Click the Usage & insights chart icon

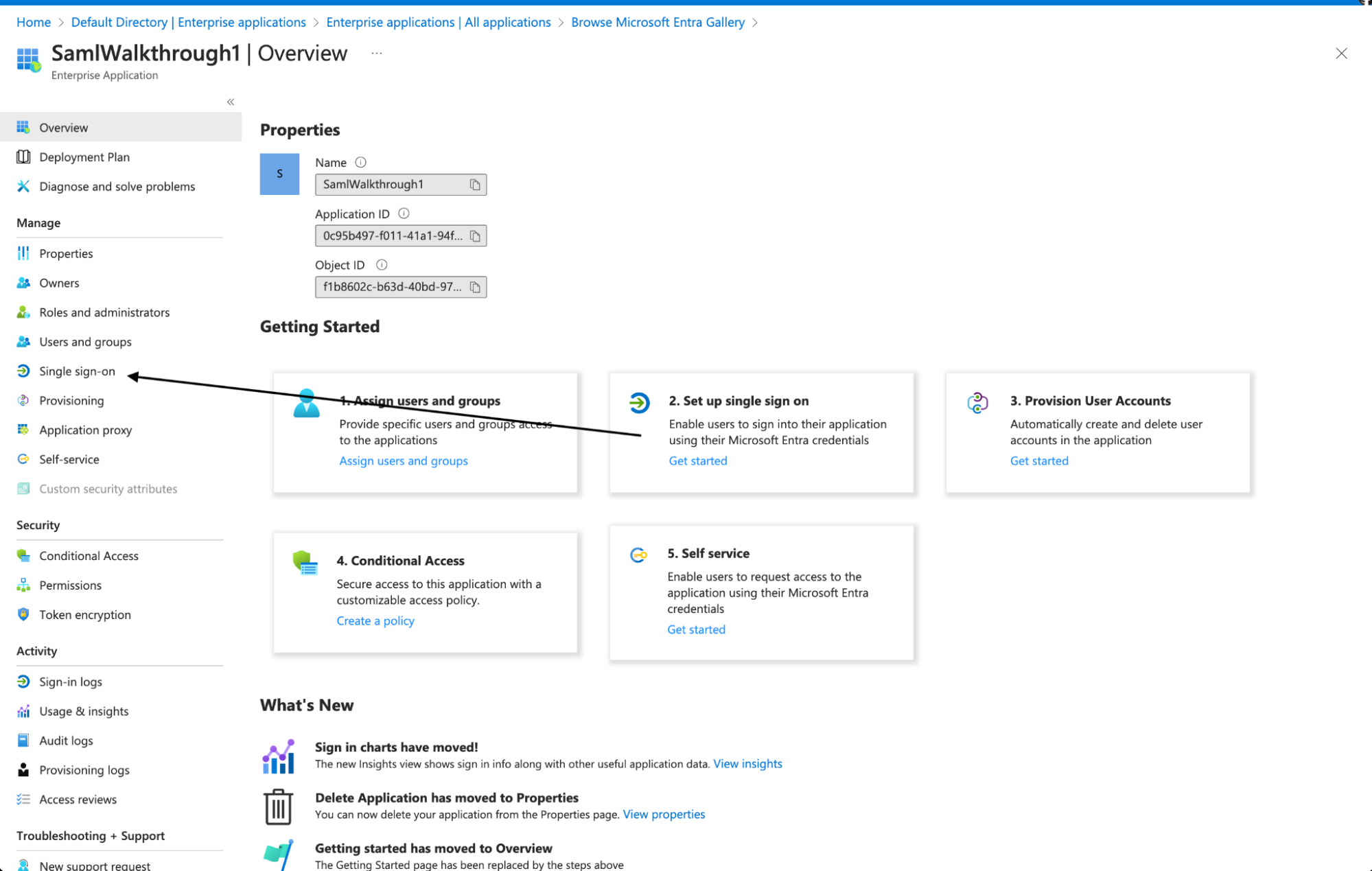point(23,711)
